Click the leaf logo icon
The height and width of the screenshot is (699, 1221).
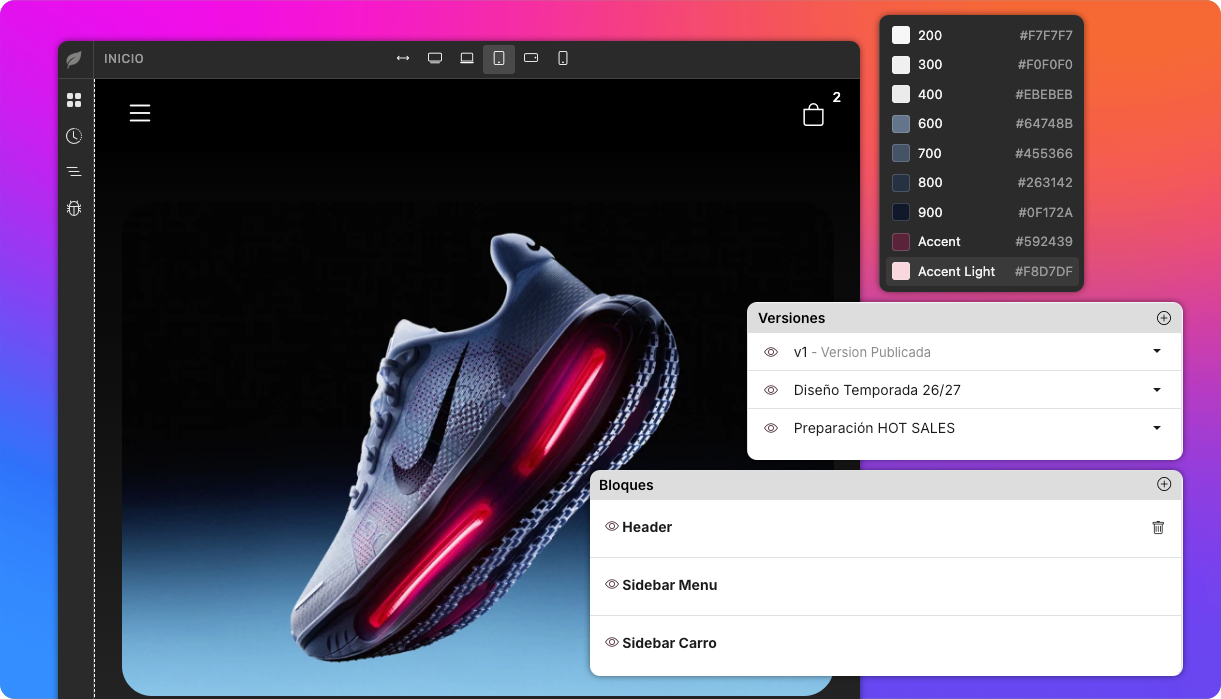pos(74,59)
